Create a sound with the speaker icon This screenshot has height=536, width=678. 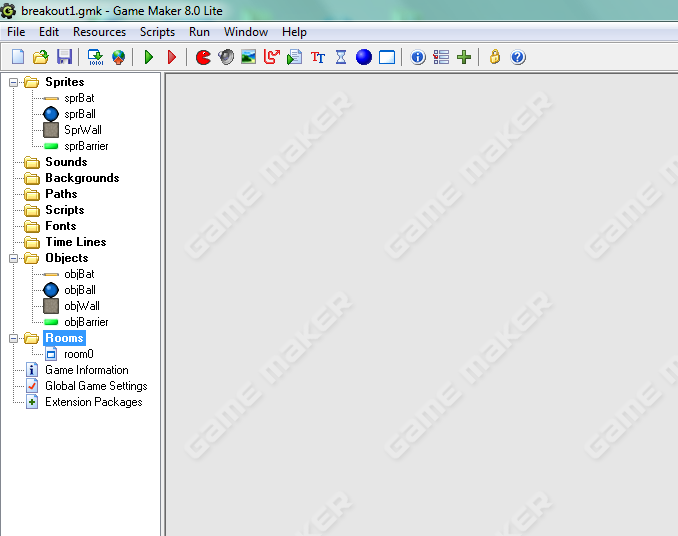pyautogui.click(x=226, y=57)
